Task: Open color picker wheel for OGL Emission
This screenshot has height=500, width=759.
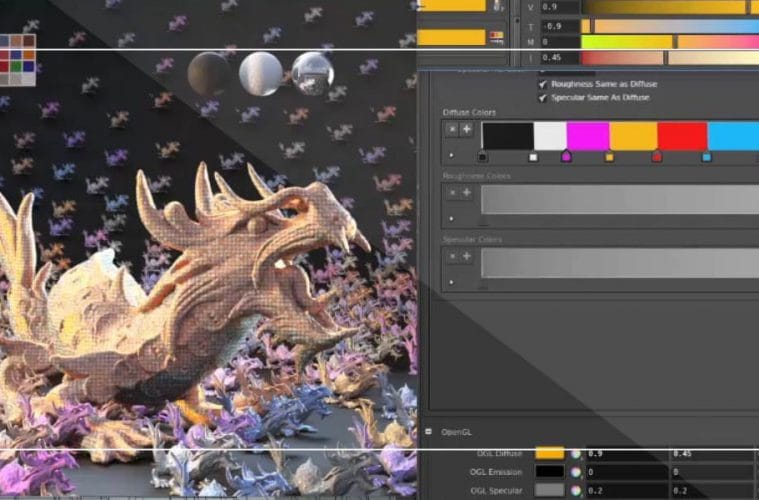Action: 576,471
